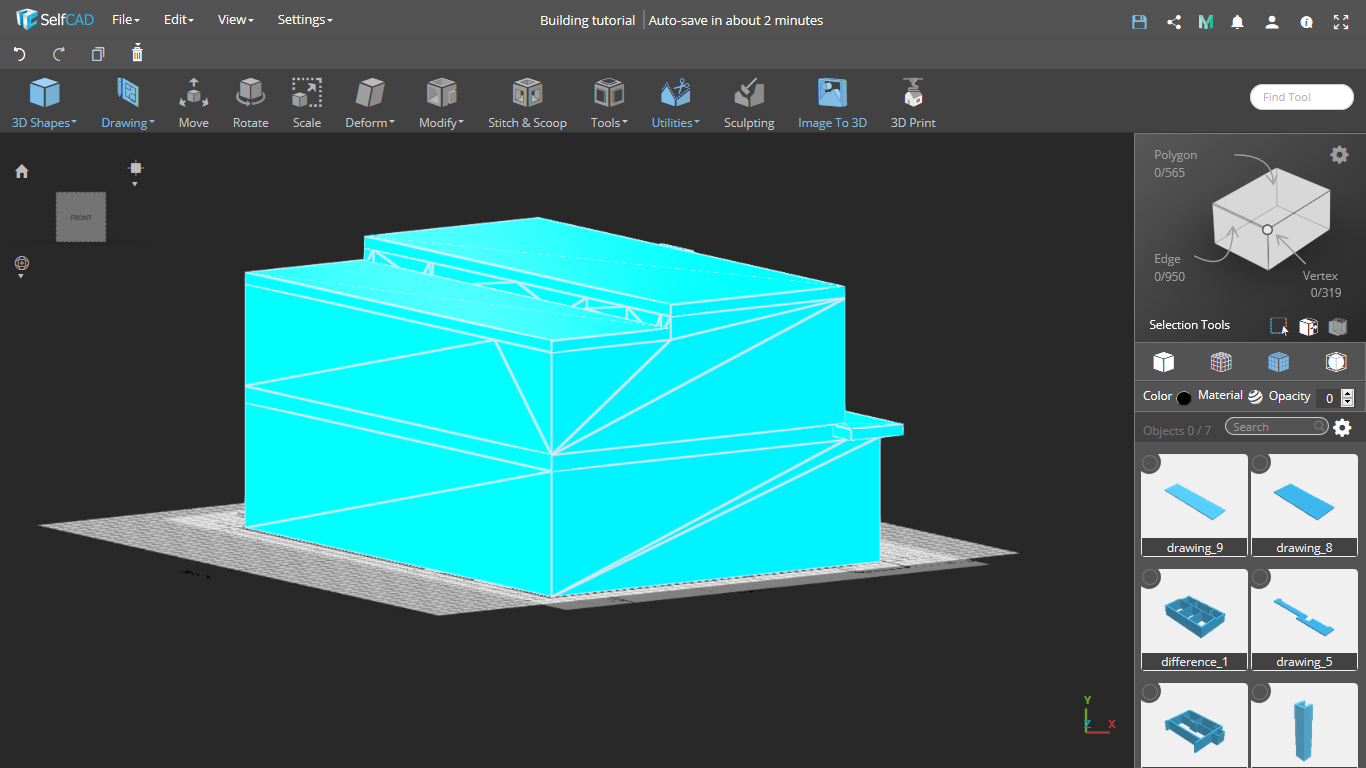Toggle drawing_5 selection circle

pos(1261,577)
